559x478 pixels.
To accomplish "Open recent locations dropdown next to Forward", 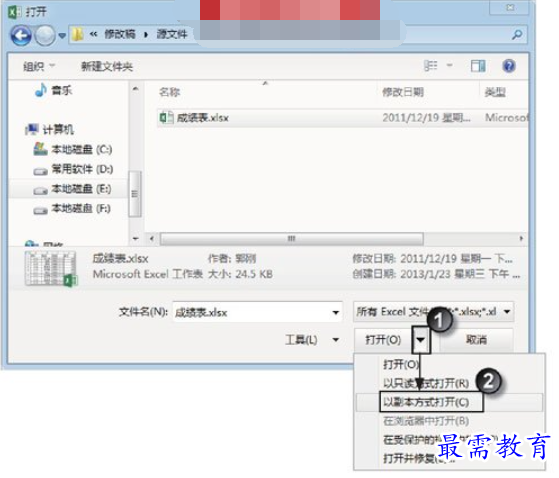I will (62, 36).
